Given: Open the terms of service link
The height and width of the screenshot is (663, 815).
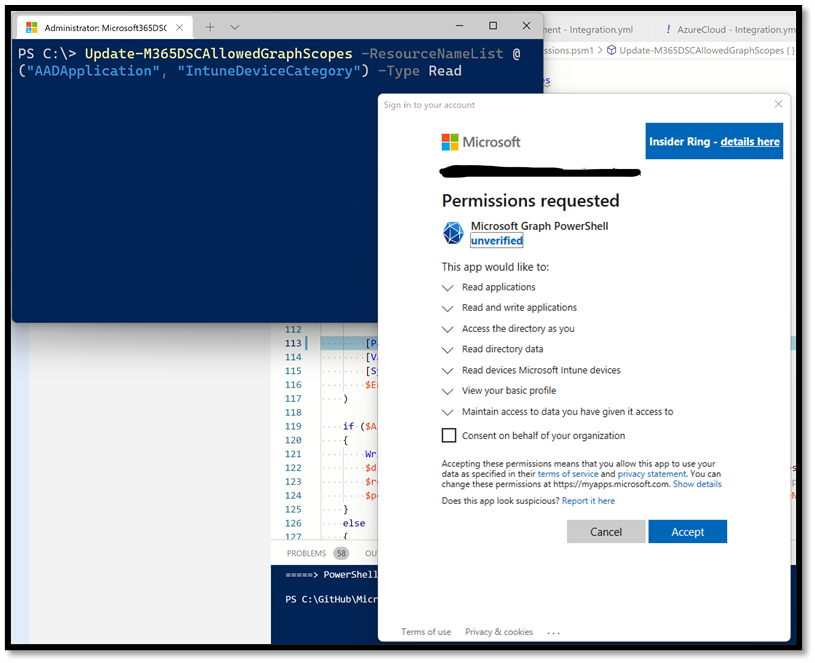Looking at the screenshot, I should 568,474.
